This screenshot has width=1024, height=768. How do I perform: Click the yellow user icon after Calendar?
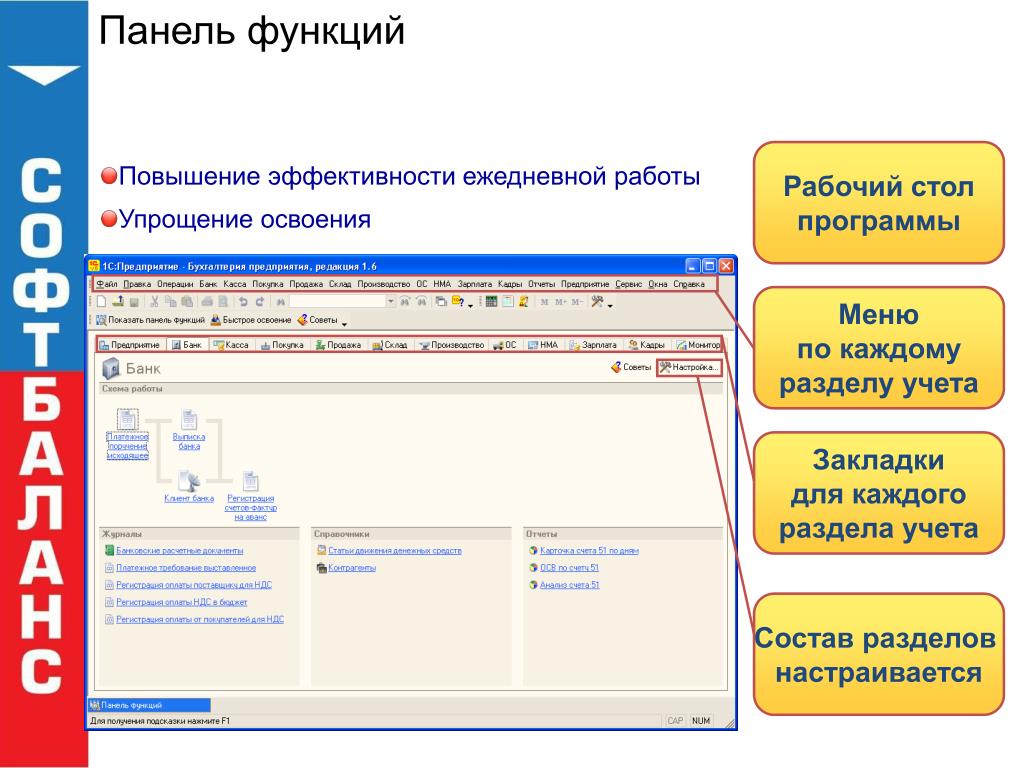pos(523,301)
